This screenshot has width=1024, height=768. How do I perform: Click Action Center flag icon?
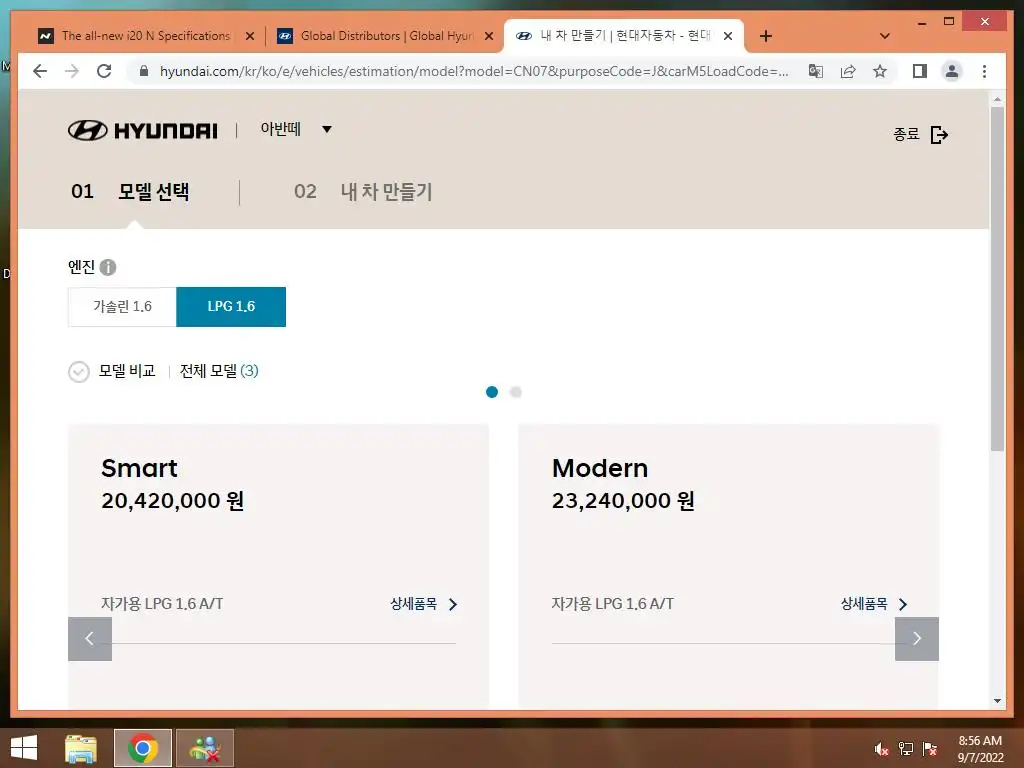[x=930, y=749]
